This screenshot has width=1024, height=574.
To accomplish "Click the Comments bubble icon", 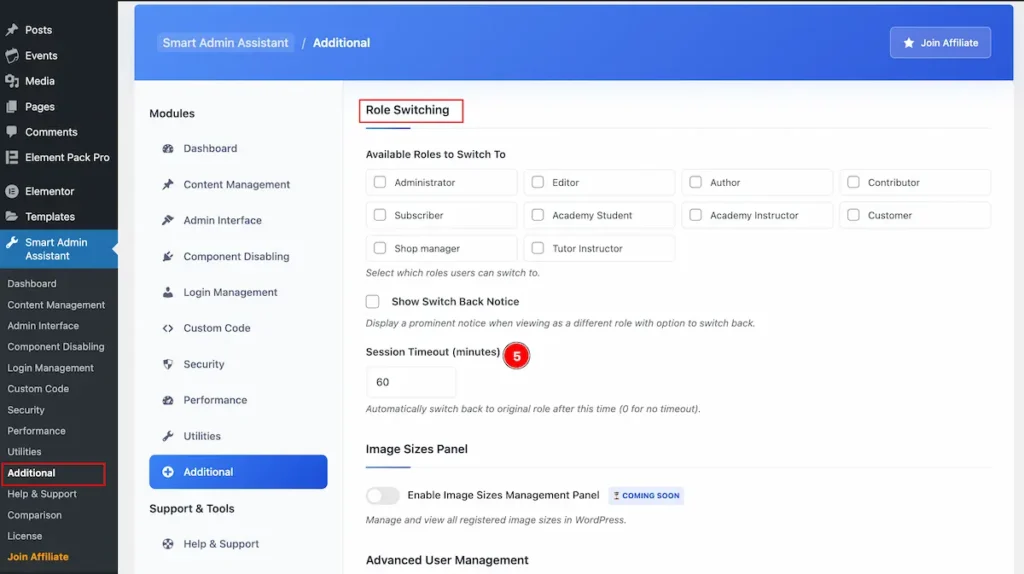I will [x=12, y=132].
